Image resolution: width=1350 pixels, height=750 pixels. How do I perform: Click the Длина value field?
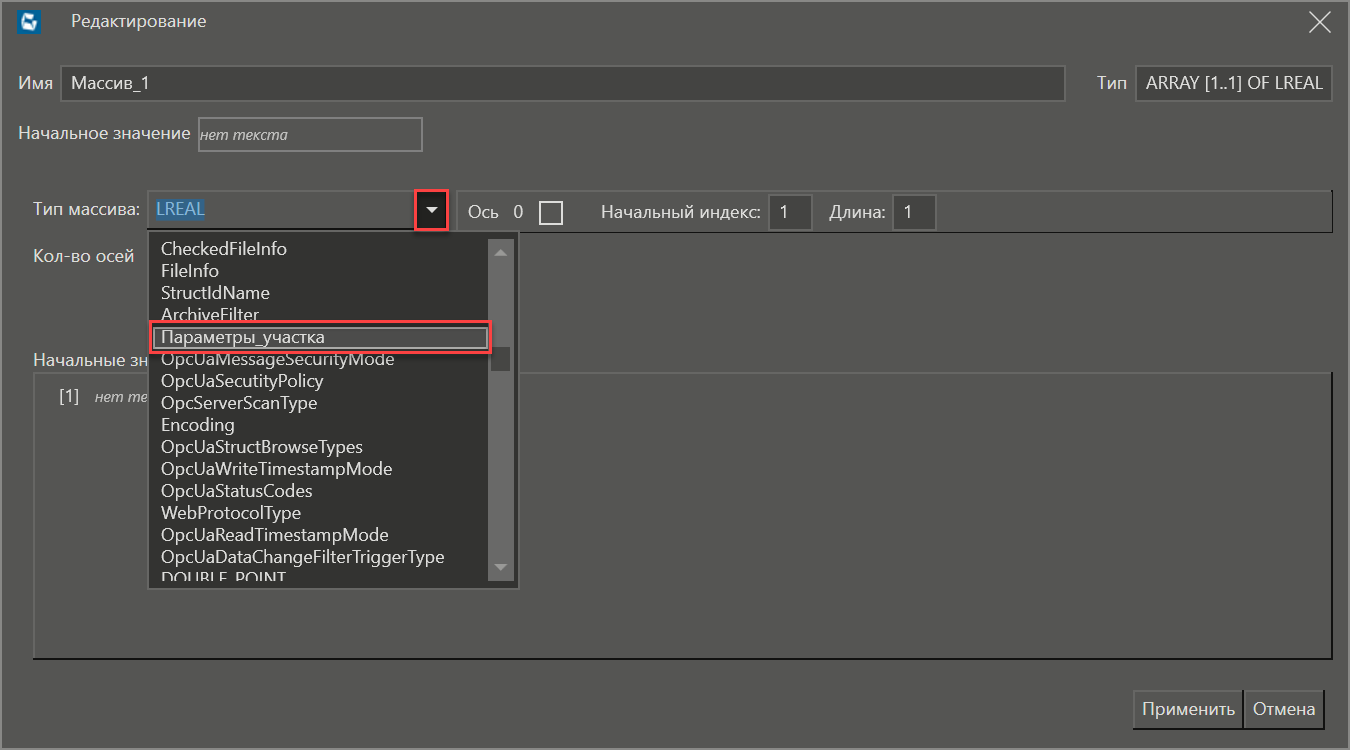click(x=914, y=212)
